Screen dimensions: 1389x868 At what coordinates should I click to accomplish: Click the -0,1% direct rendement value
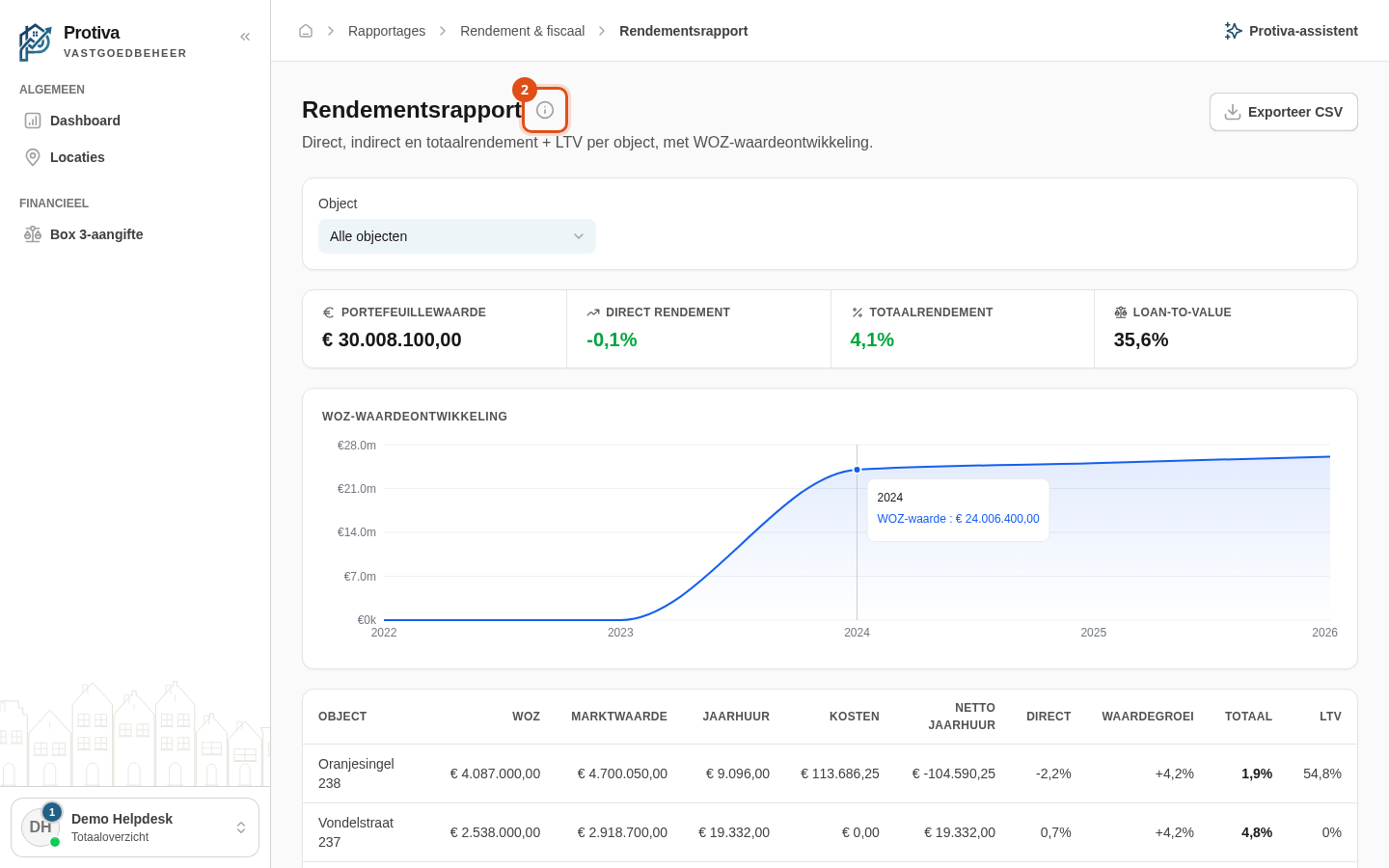612,339
